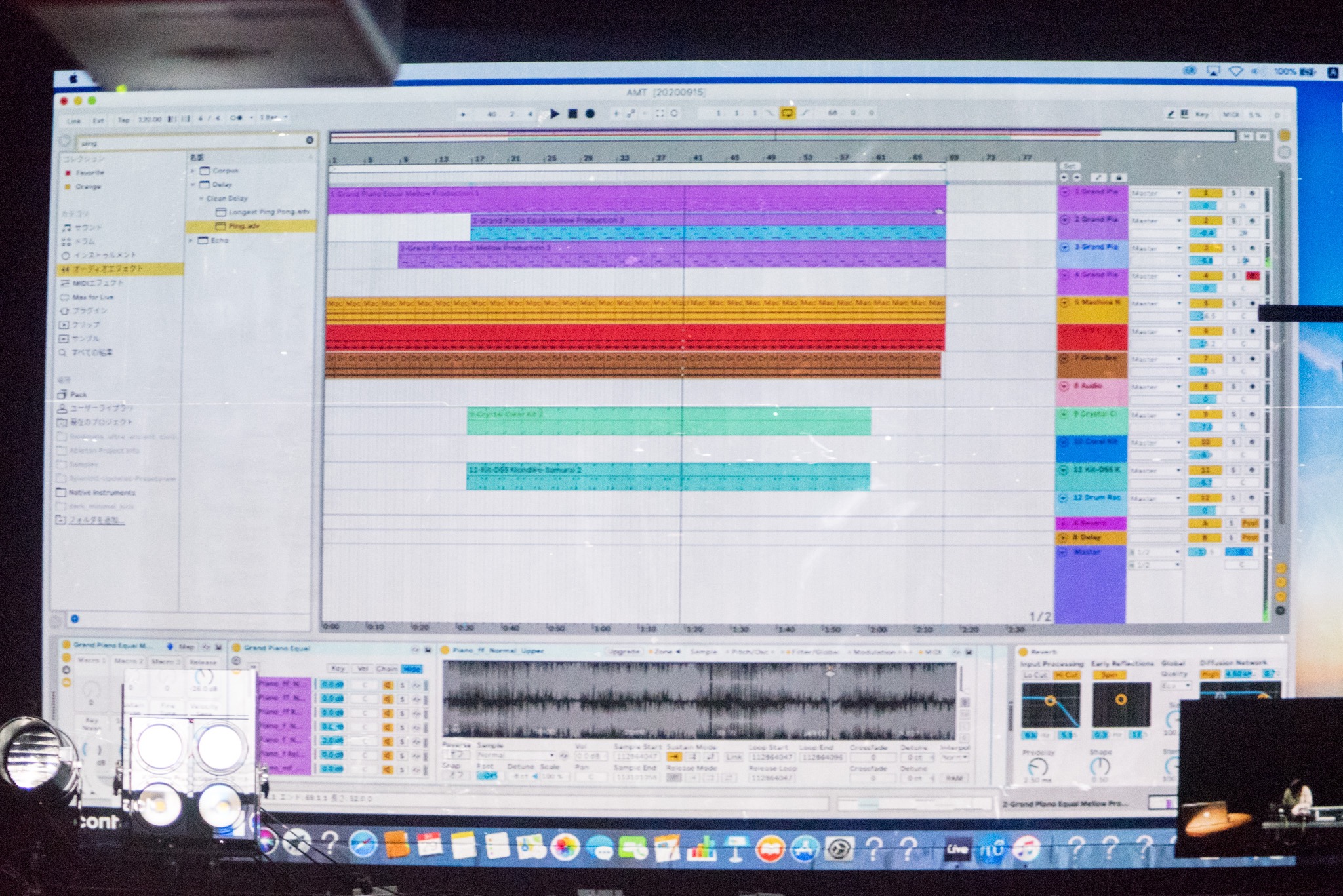This screenshot has width=1343, height=896.
Task: Adjust the Reverb Shape knob
Action: (x=1100, y=766)
